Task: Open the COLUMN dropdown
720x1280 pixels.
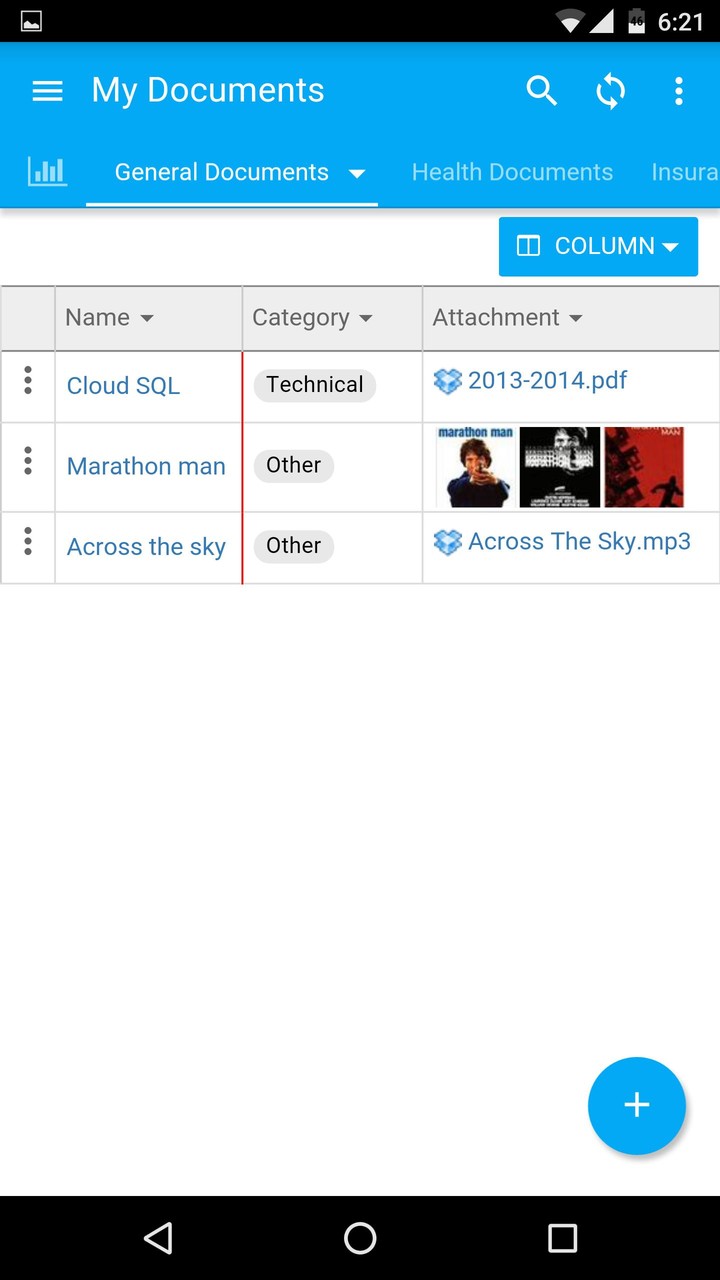Action: point(598,246)
